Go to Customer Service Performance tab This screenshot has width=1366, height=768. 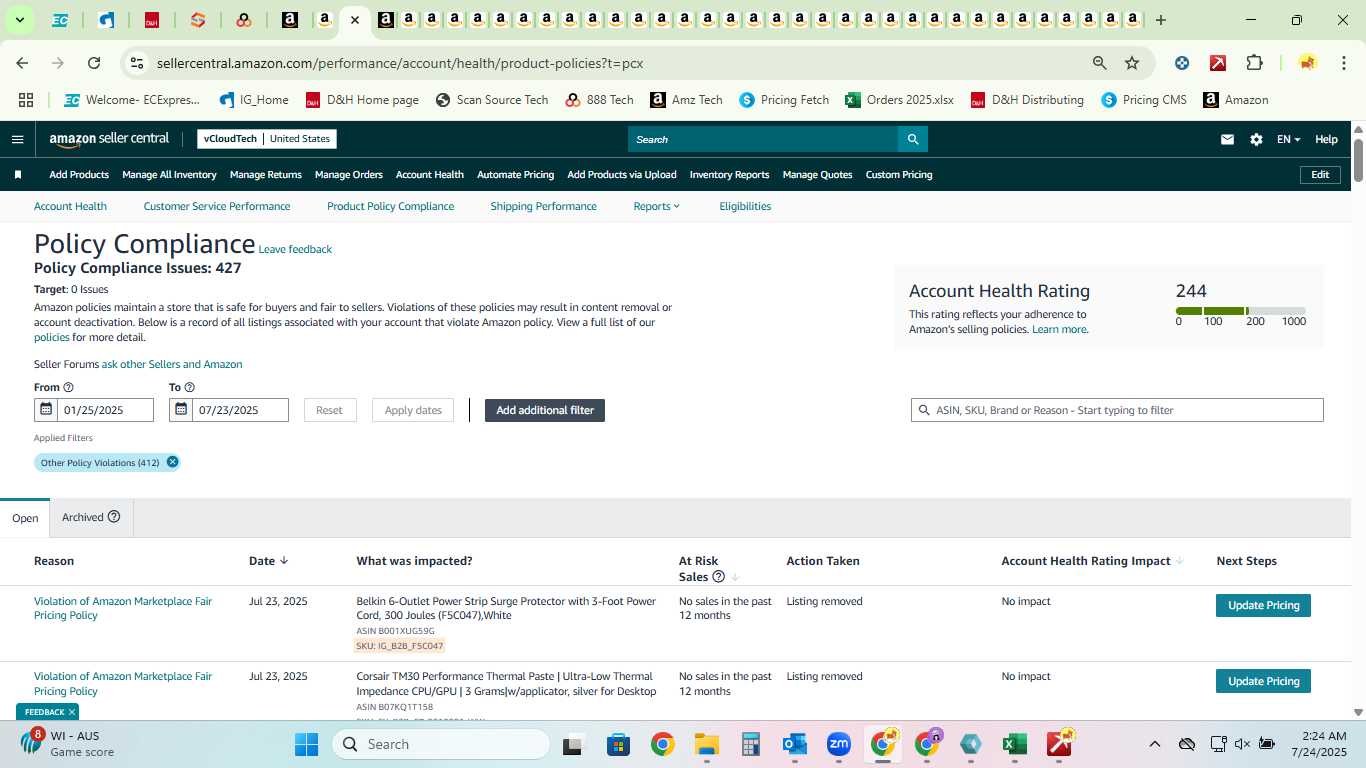click(217, 206)
